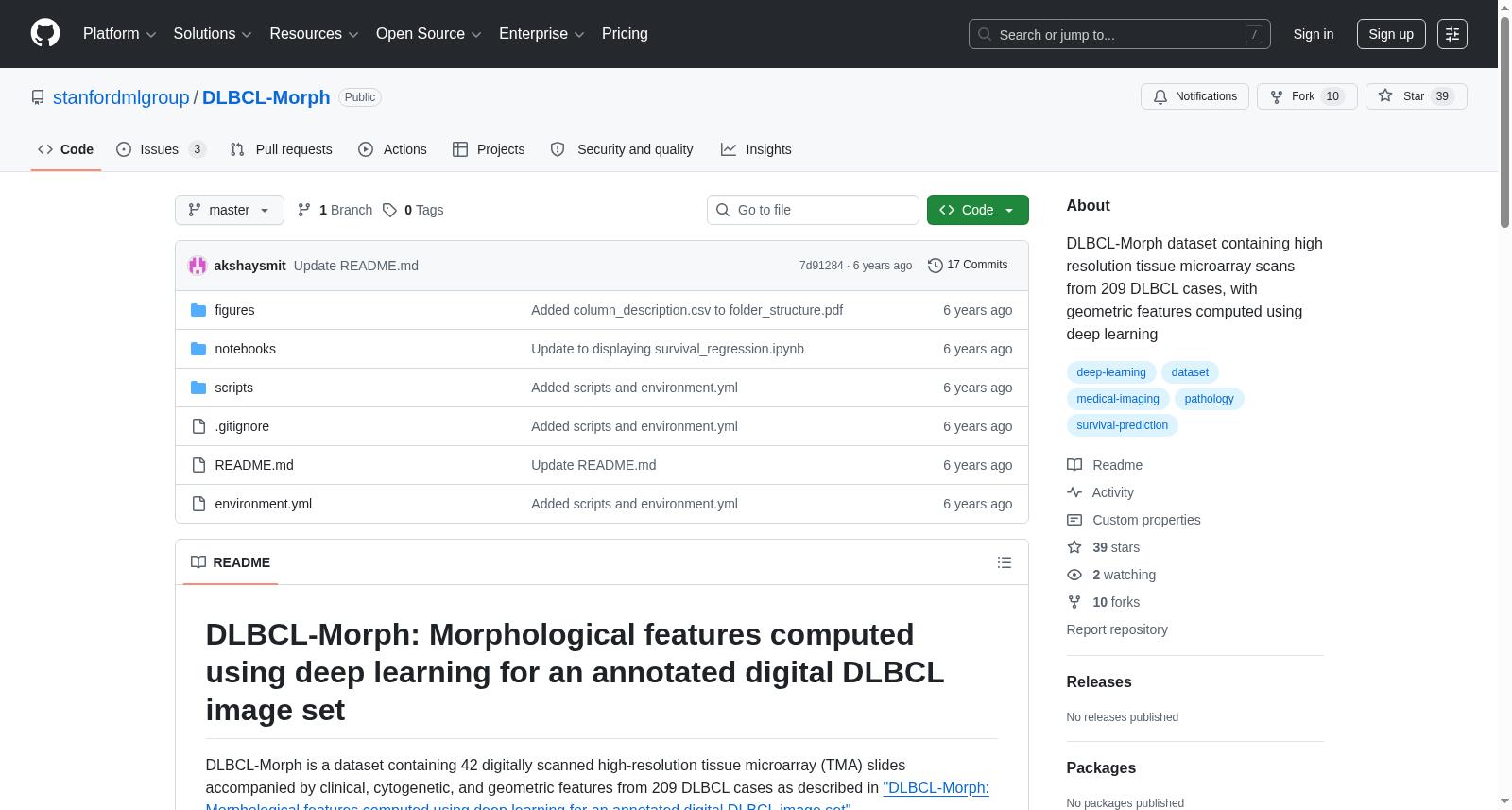Click the figures folder icon

(x=198, y=310)
